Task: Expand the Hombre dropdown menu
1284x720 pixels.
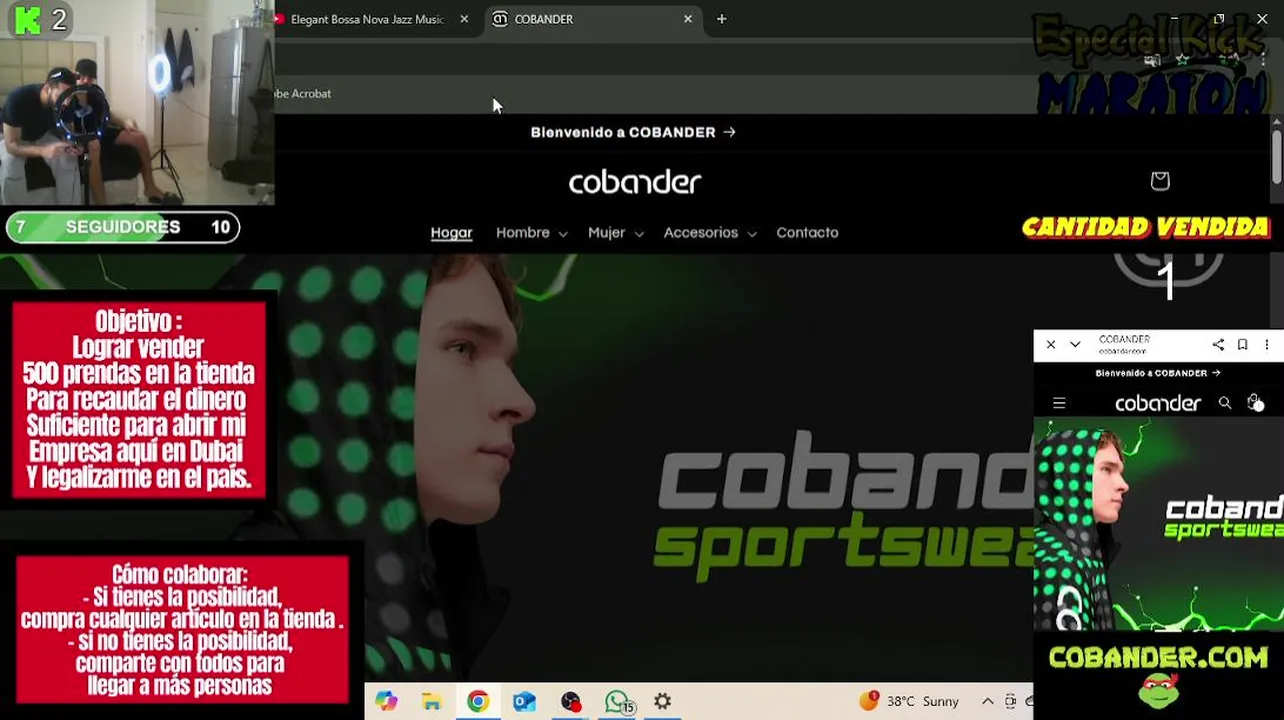Action: click(532, 233)
